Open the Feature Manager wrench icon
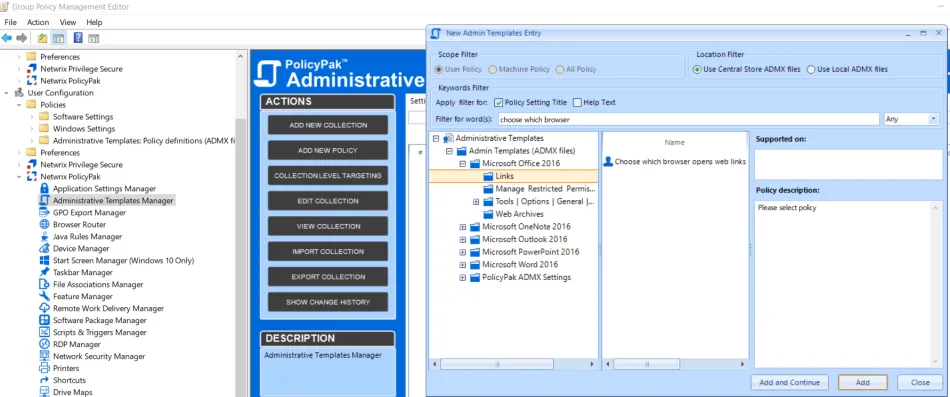The image size is (950, 397). [x=44, y=296]
